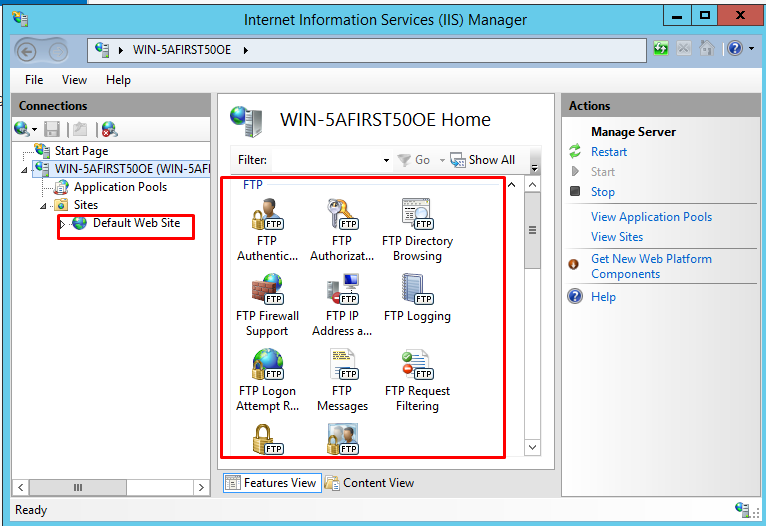Select Application Pools tree item
Viewport: 766px width, 526px height.
(x=120, y=187)
